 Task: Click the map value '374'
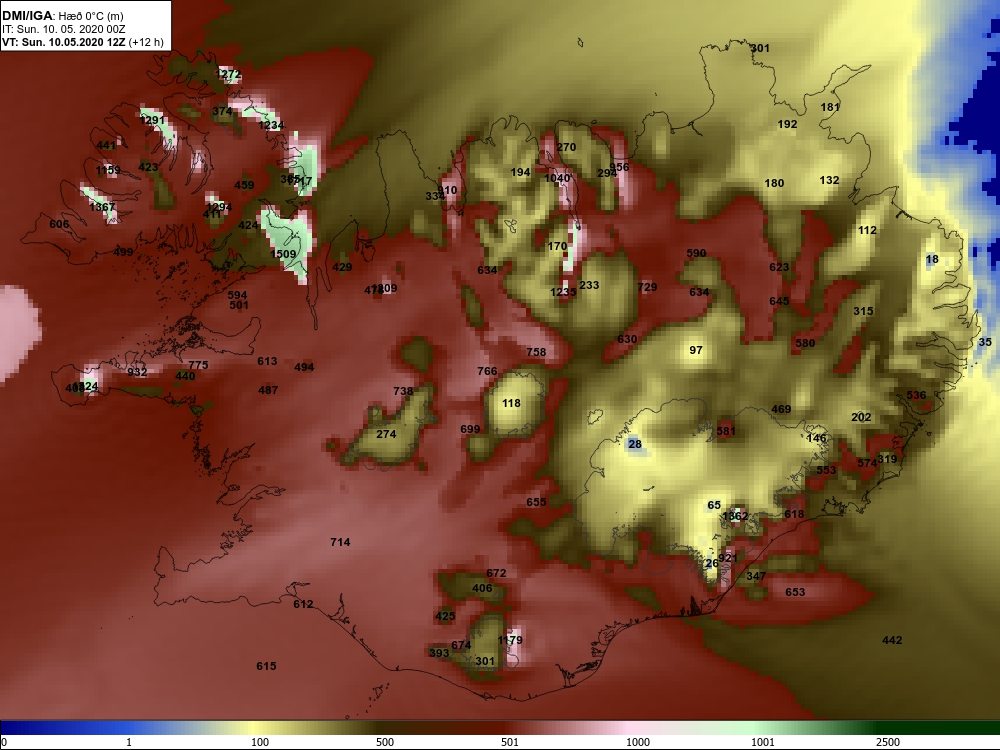pos(222,111)
